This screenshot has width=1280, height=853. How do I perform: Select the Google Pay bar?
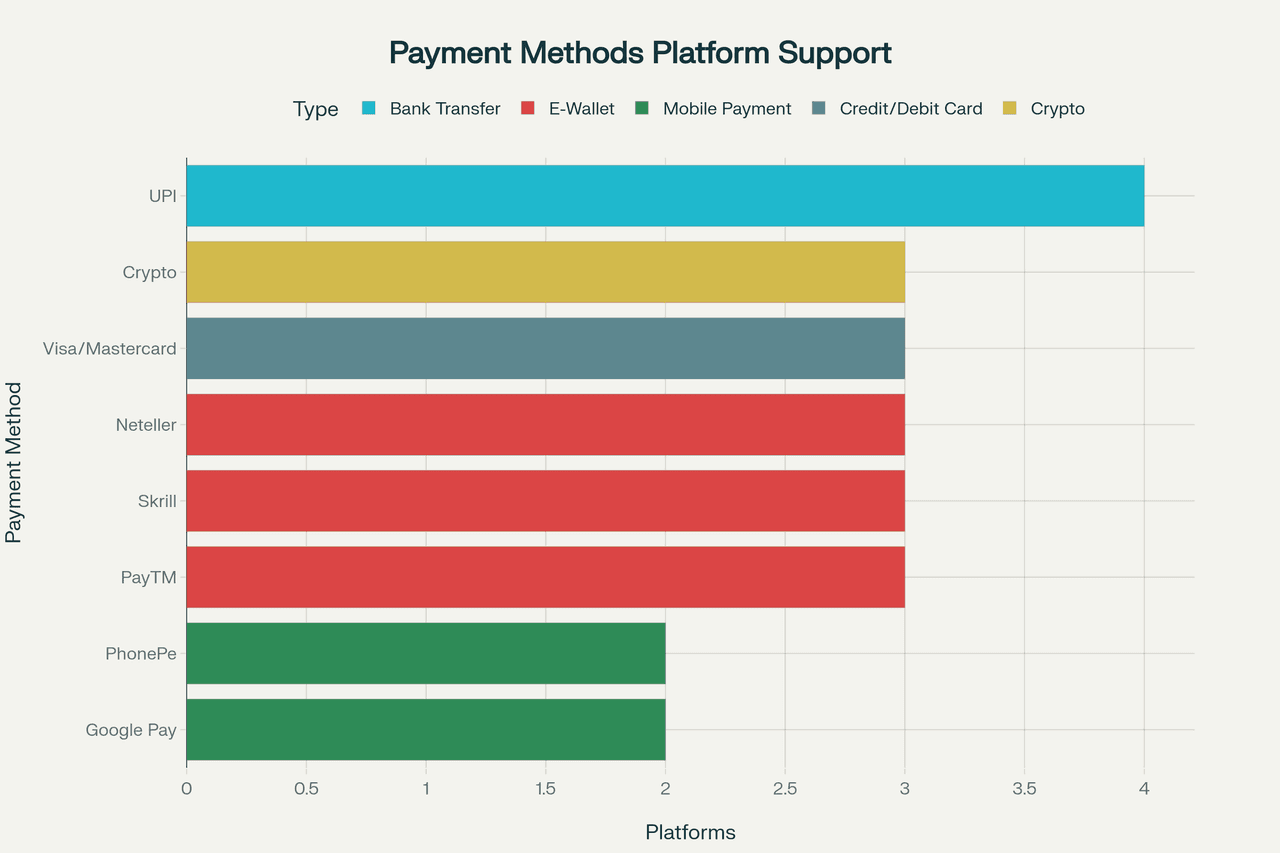(425, 730)
